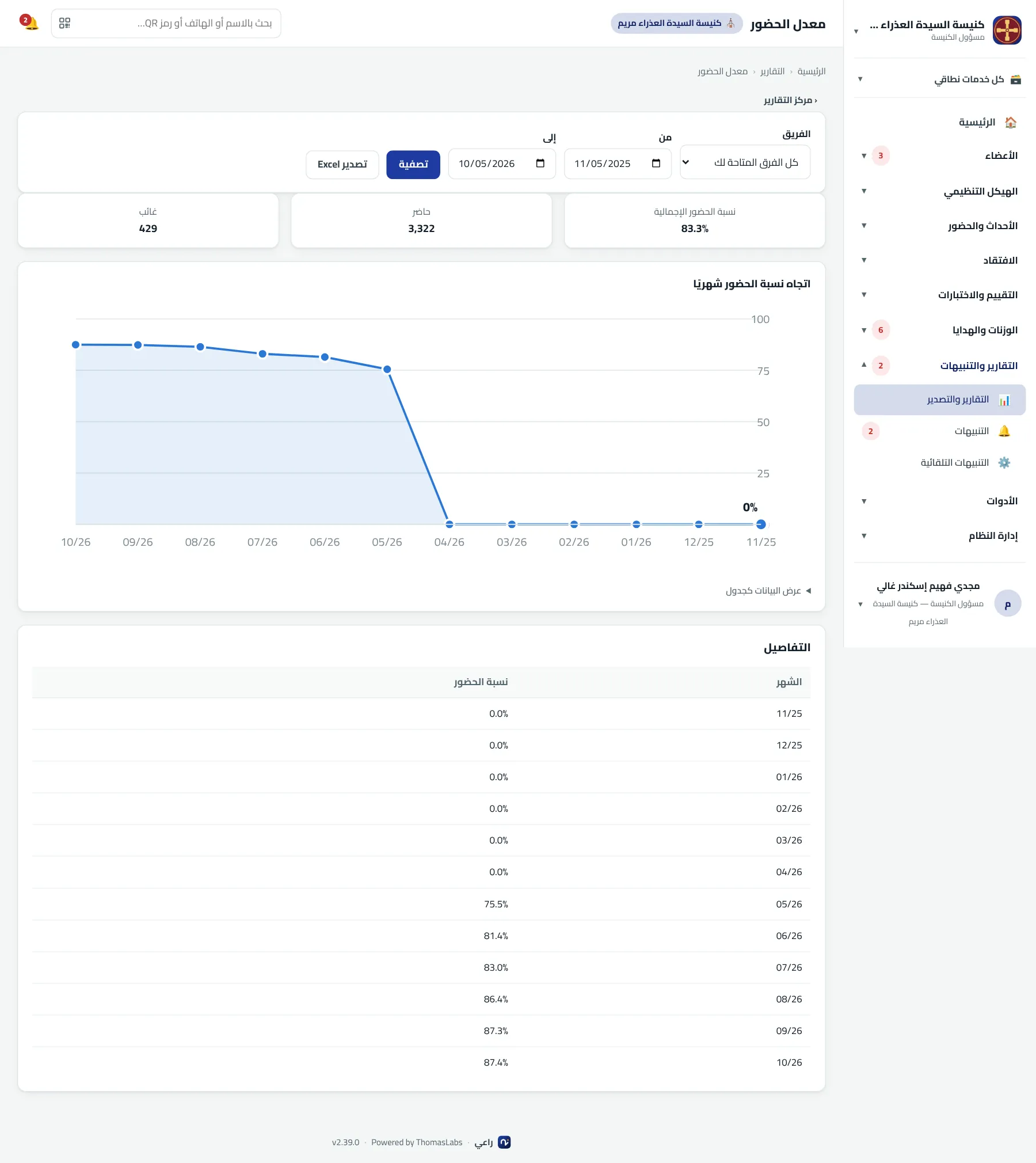
Task: Click the 05/26 data point on the chart
Action: click(387, 370)
